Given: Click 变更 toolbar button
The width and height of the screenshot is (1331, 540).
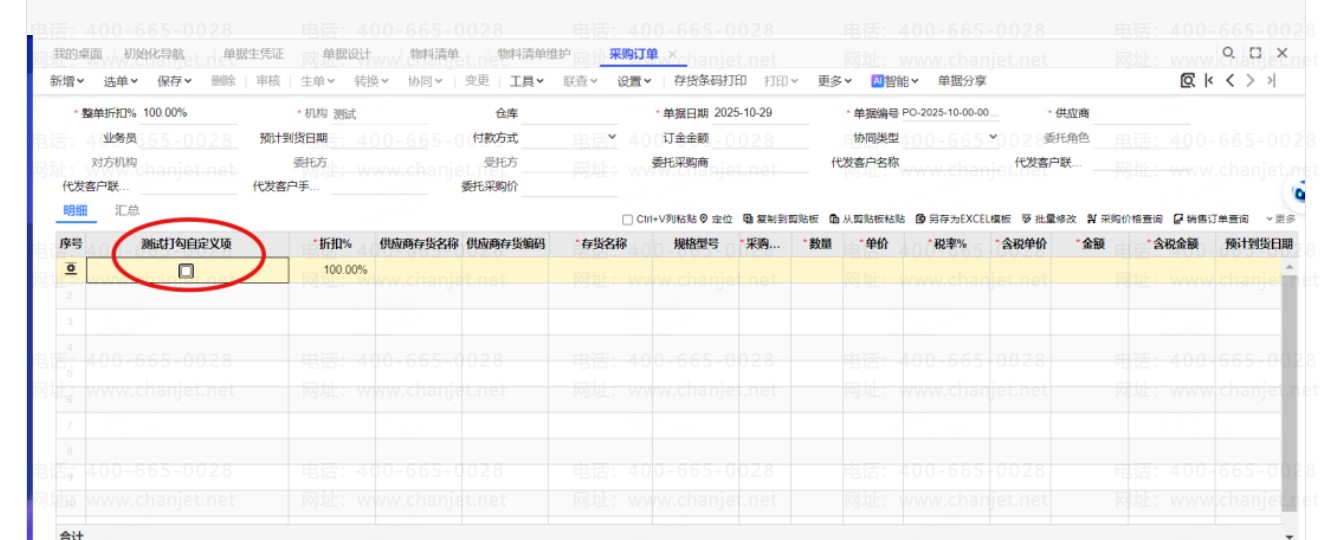Looking at the screenshot, I should (x=478, y=81).
